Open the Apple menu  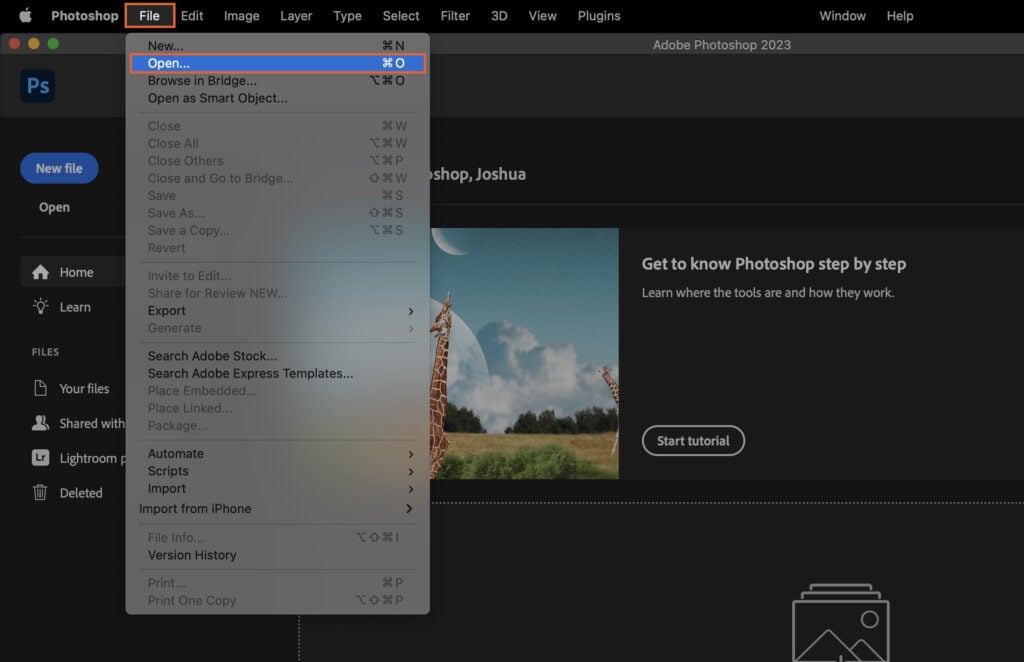pos(14,15)
